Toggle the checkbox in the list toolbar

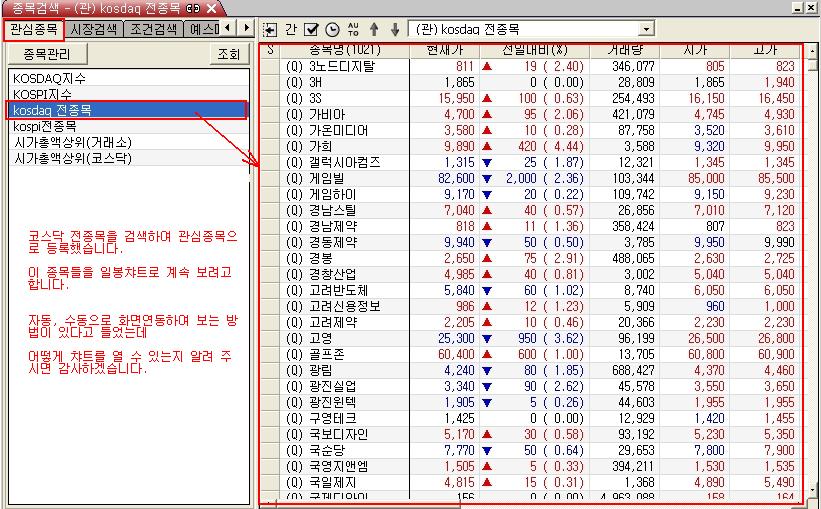click(x=311, y=29)
